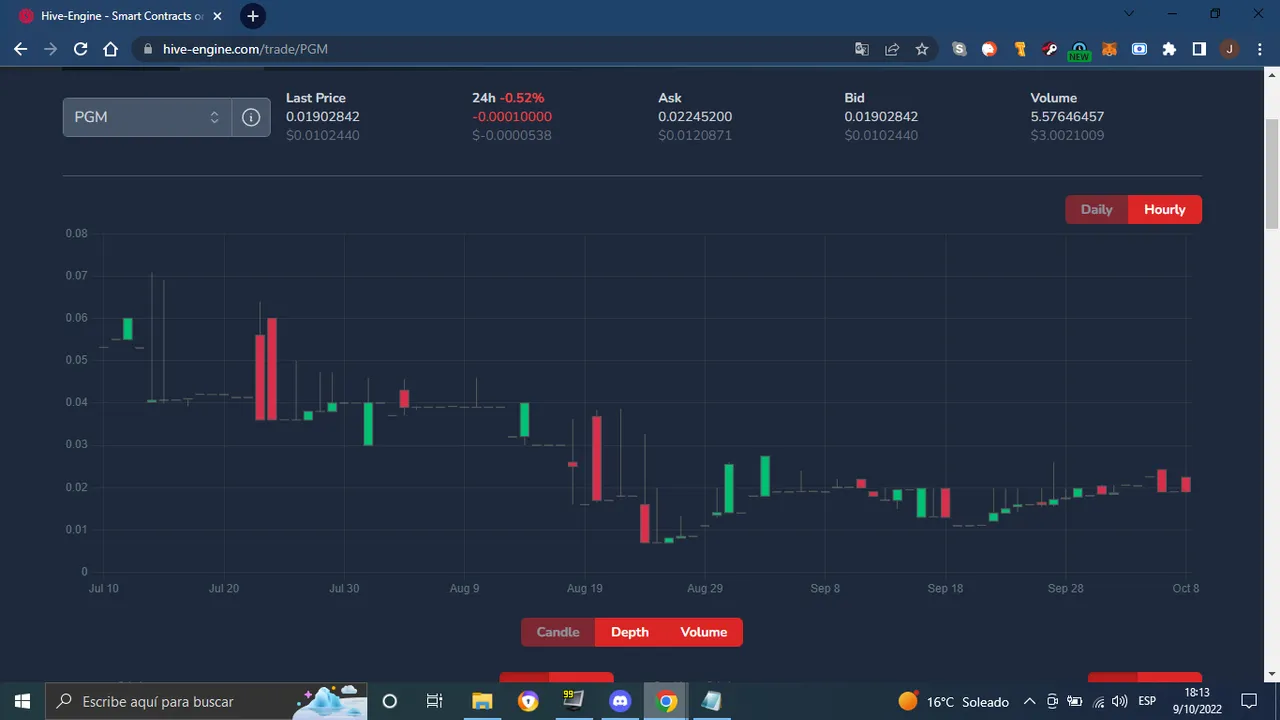The width and height of the screenshot is (1280, 720).
Task: Open a new browser tab
Action: pyautogui.click(x=253, y=16)
